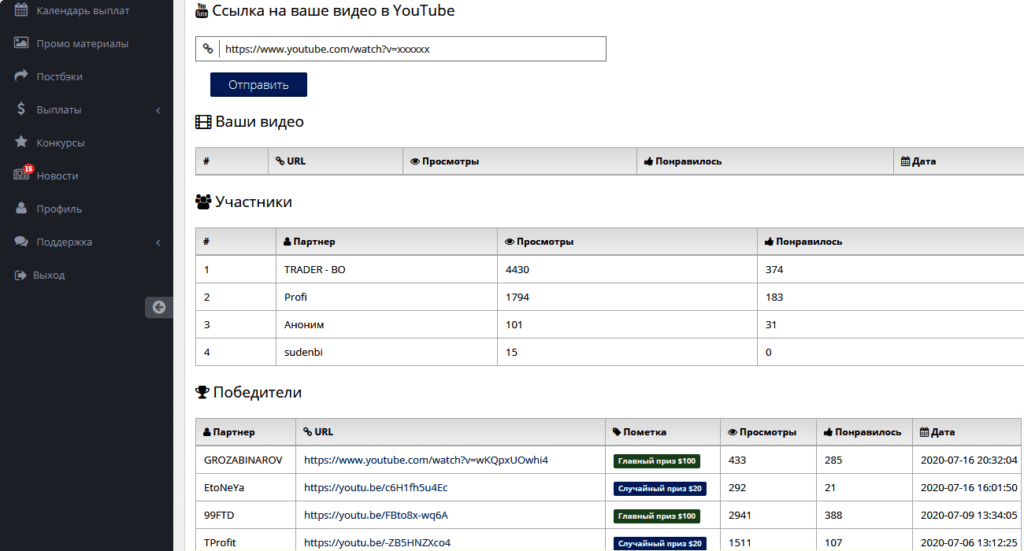Image resolution: width=1024 pixels, height=551 pixels.
Task: Expand the Выплаты submenu chevron
Action: tap(158, 110)
